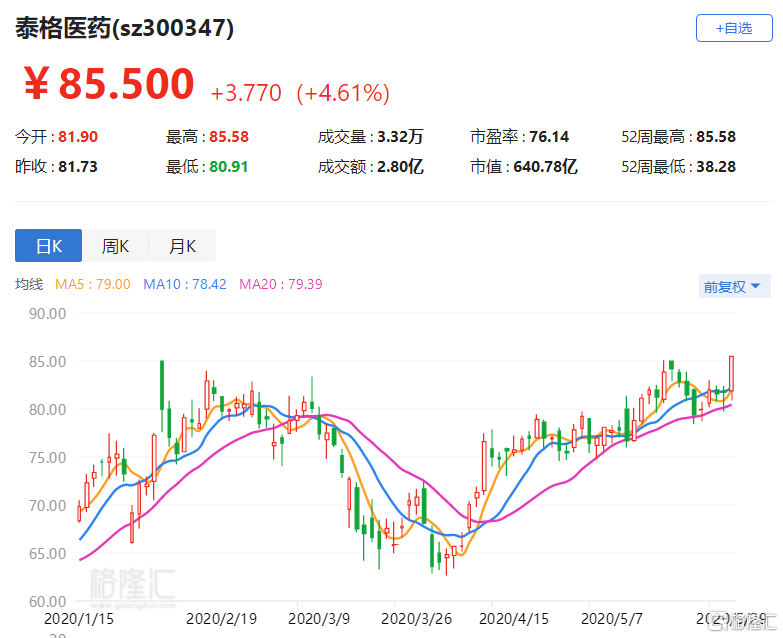The height and width of the screenshot is (638, 783).
Task: Click the percent change (+4.61%)
Action: point(343,93)
